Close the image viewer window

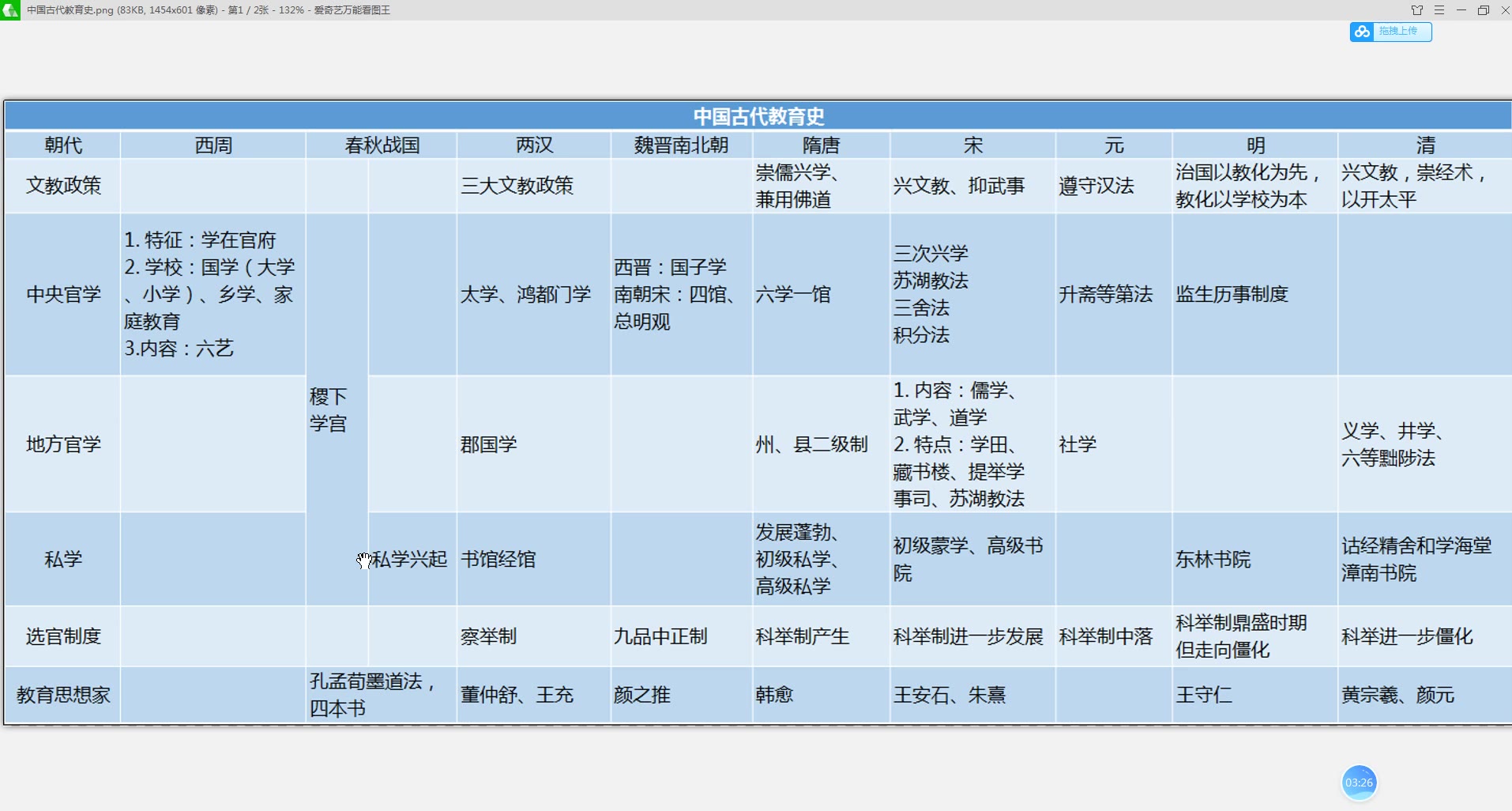[x=1505, y=10]
